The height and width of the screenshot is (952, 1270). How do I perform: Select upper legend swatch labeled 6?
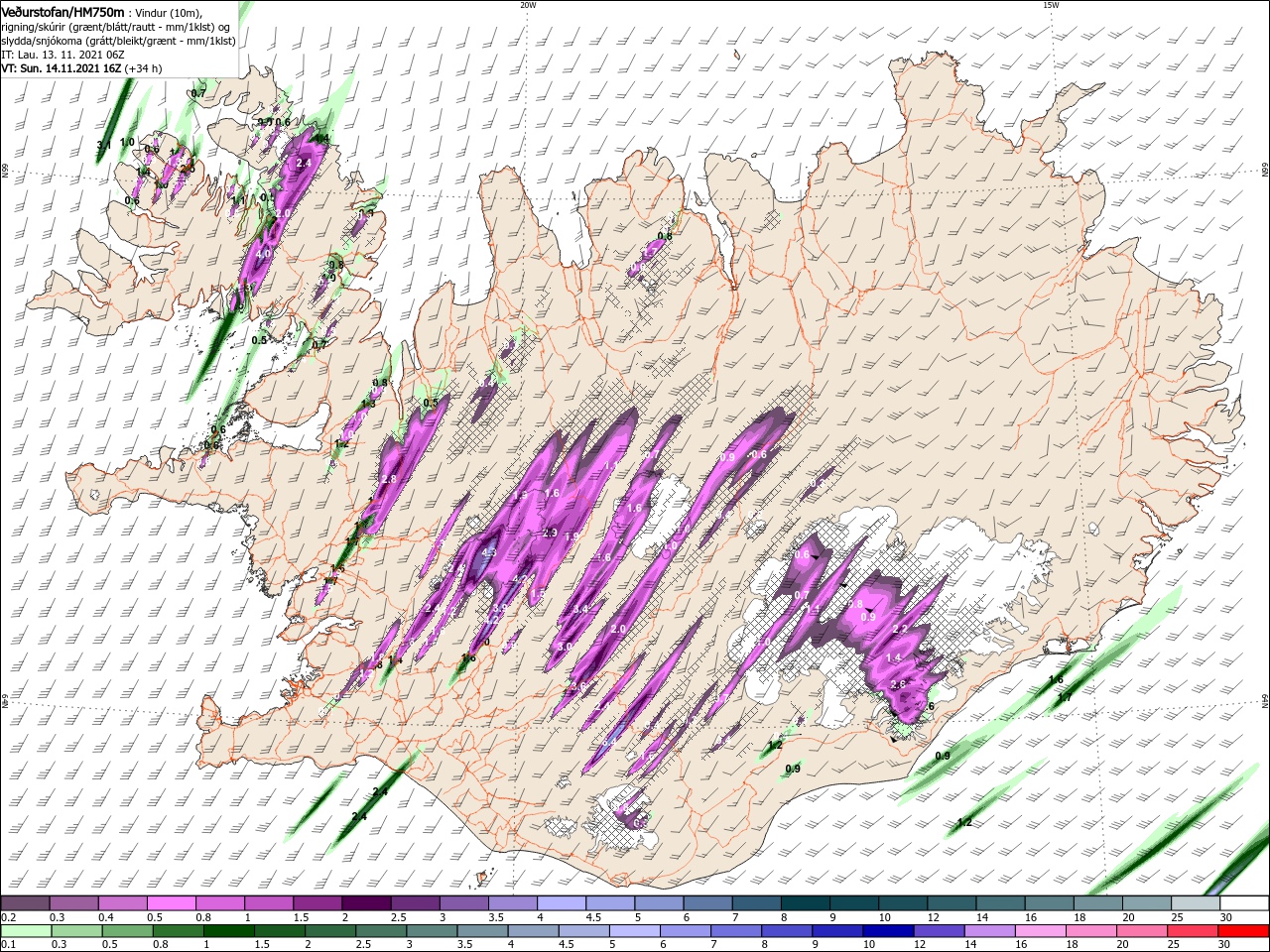706,903
